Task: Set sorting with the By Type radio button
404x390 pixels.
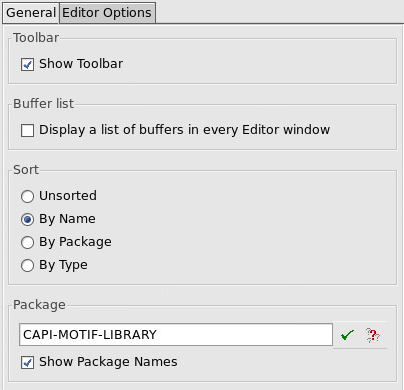Action: pos(27,265)
